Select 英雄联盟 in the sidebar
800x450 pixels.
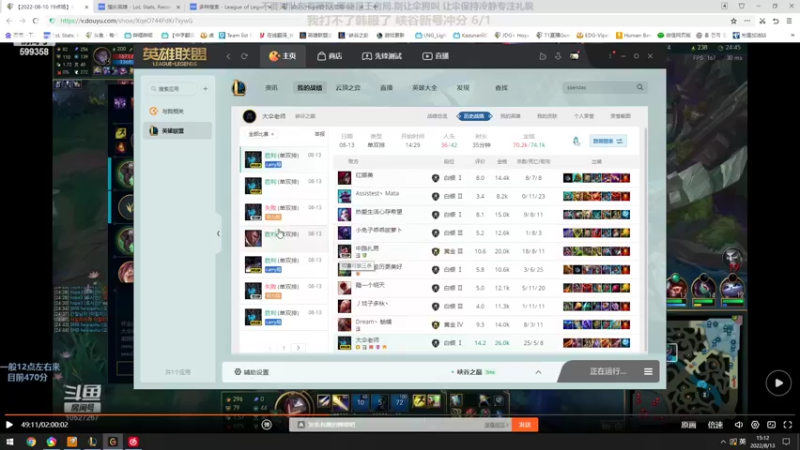[178, 131]
